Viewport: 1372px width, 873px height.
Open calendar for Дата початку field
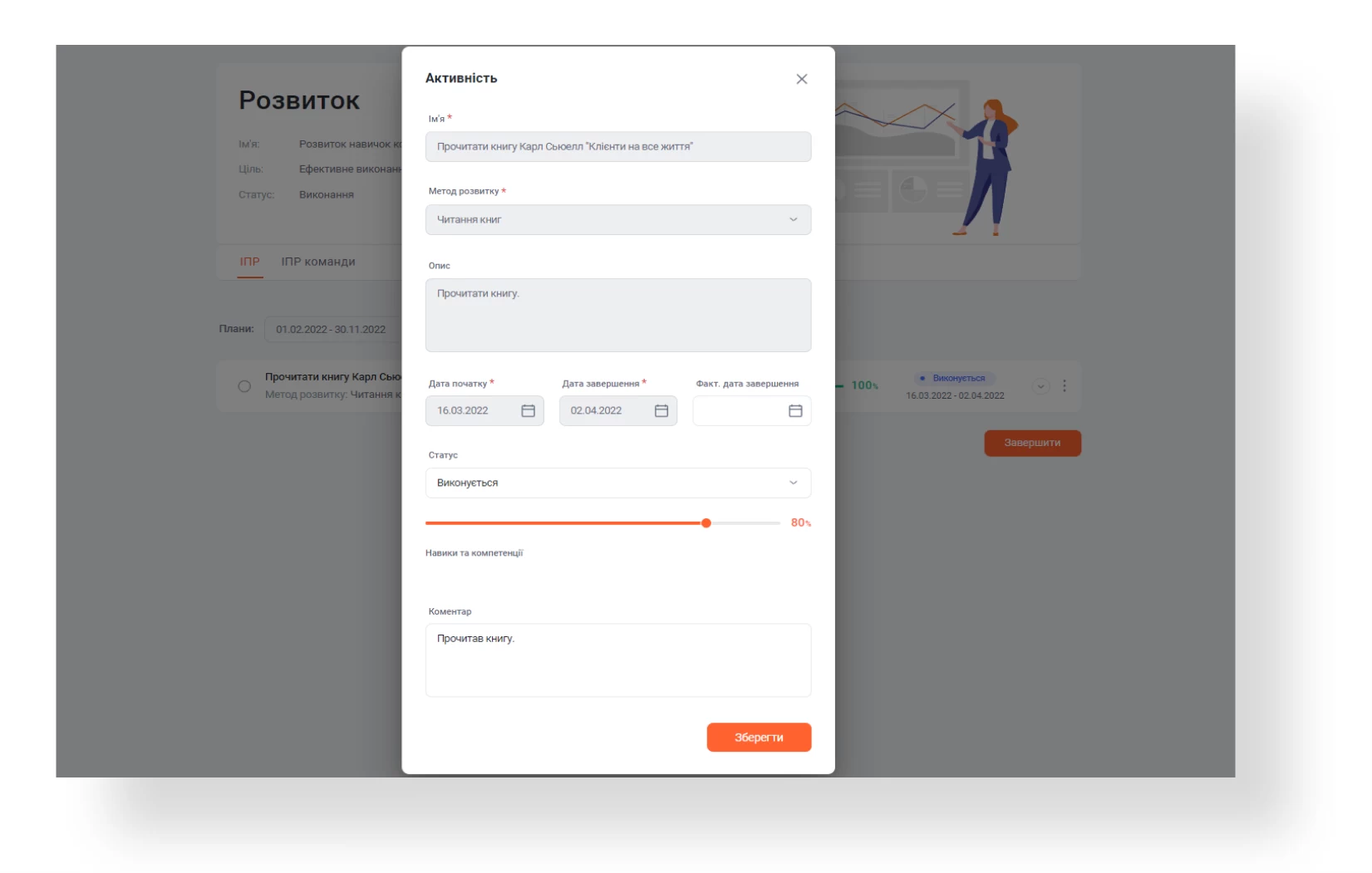tap(528, 410)
